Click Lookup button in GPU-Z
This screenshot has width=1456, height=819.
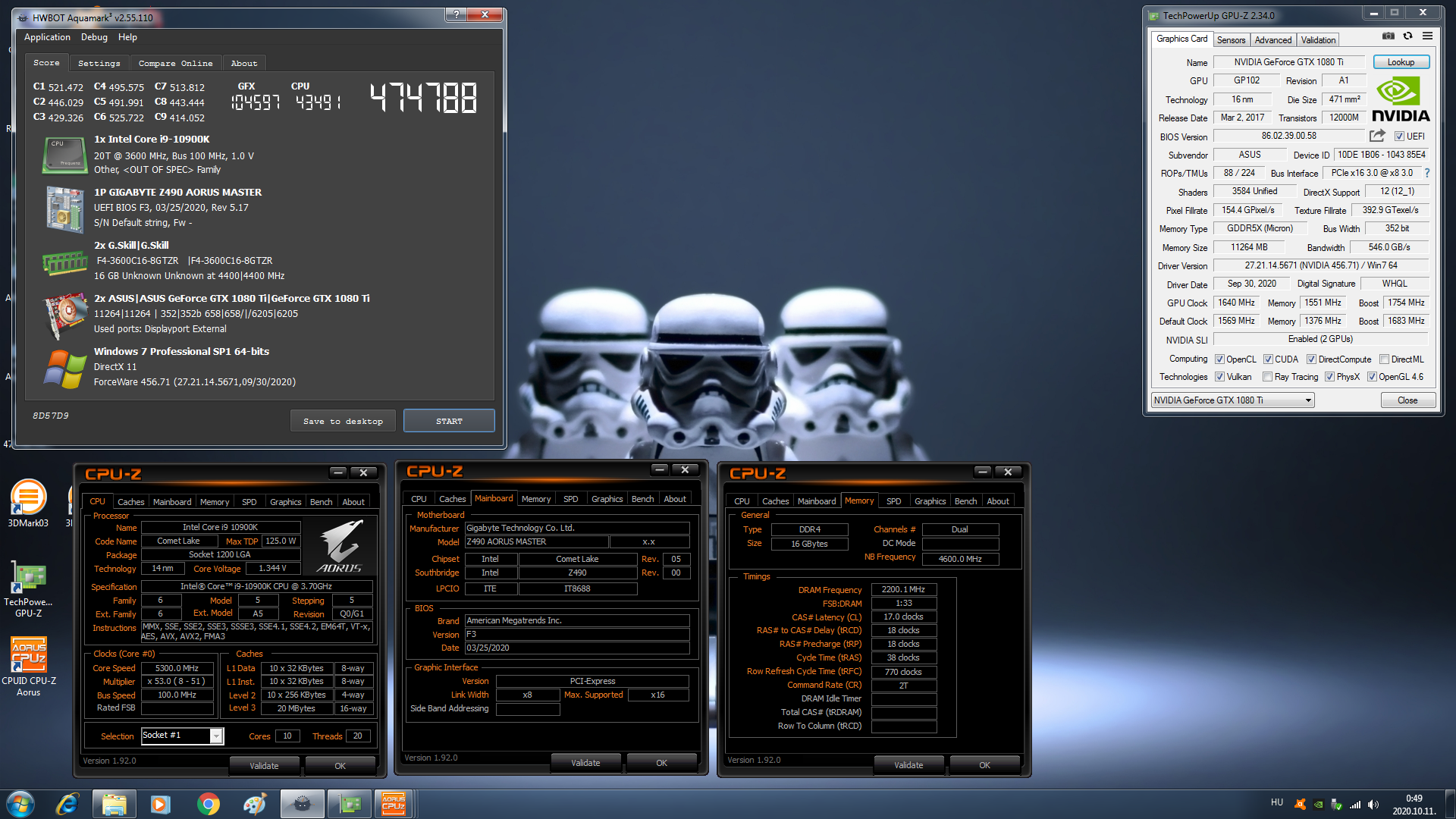[1401, 62]
